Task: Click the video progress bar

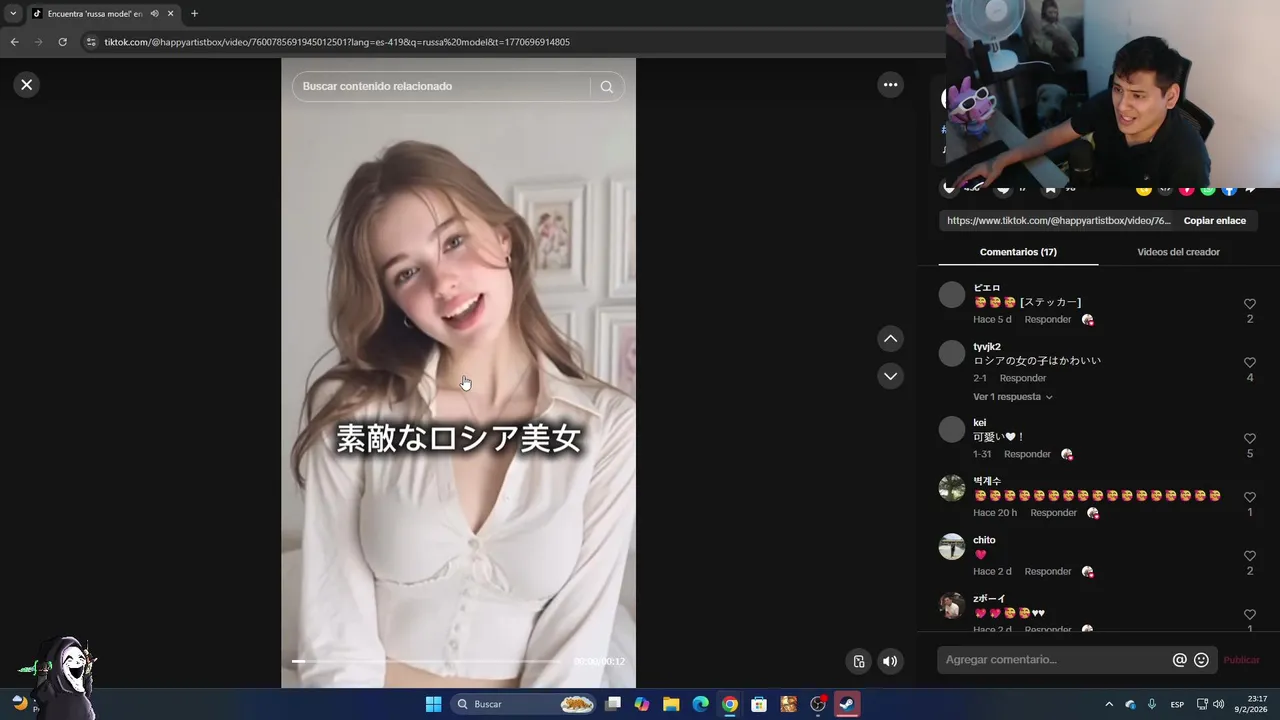Action: pos(425,661)
